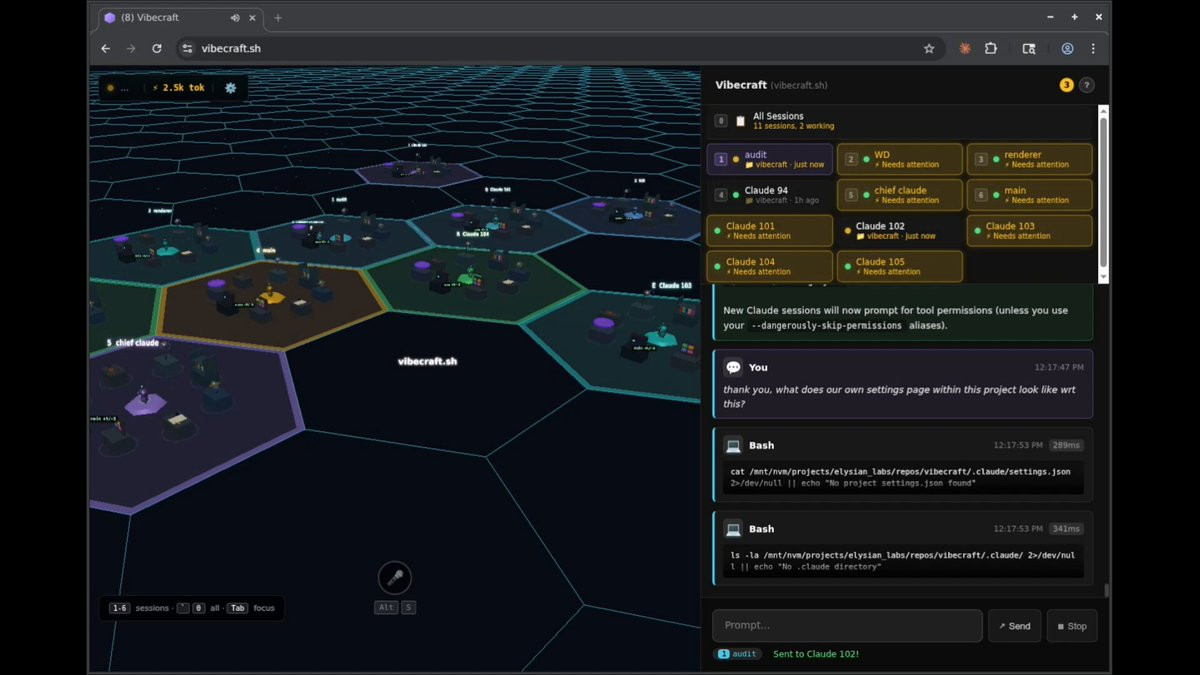Open the help question mark button
Image resolution: width=1200 pixels, height=675 pixels.
pos(1087,86)
